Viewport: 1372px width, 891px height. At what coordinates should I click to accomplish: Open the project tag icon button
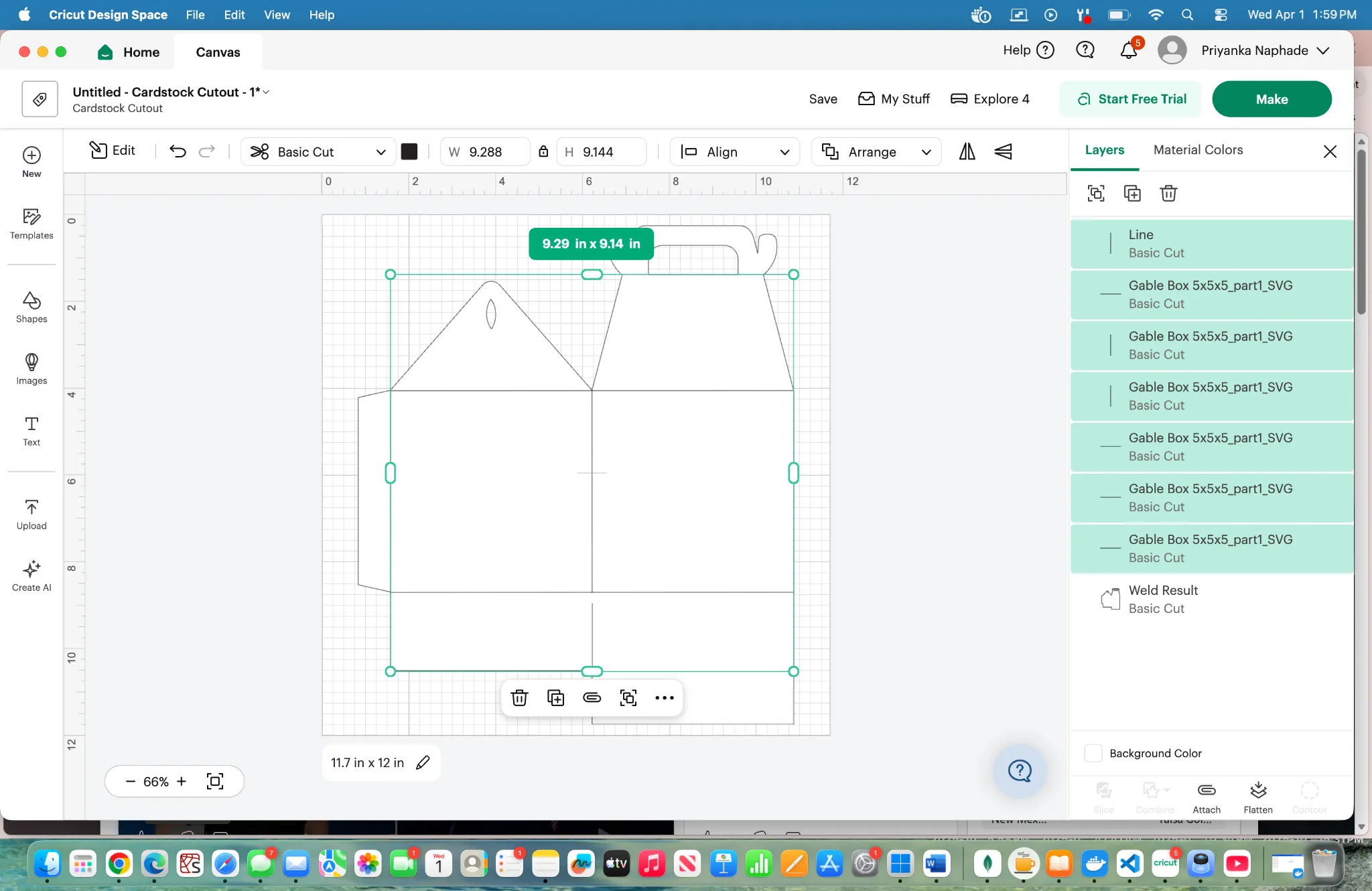pos(40,99)
